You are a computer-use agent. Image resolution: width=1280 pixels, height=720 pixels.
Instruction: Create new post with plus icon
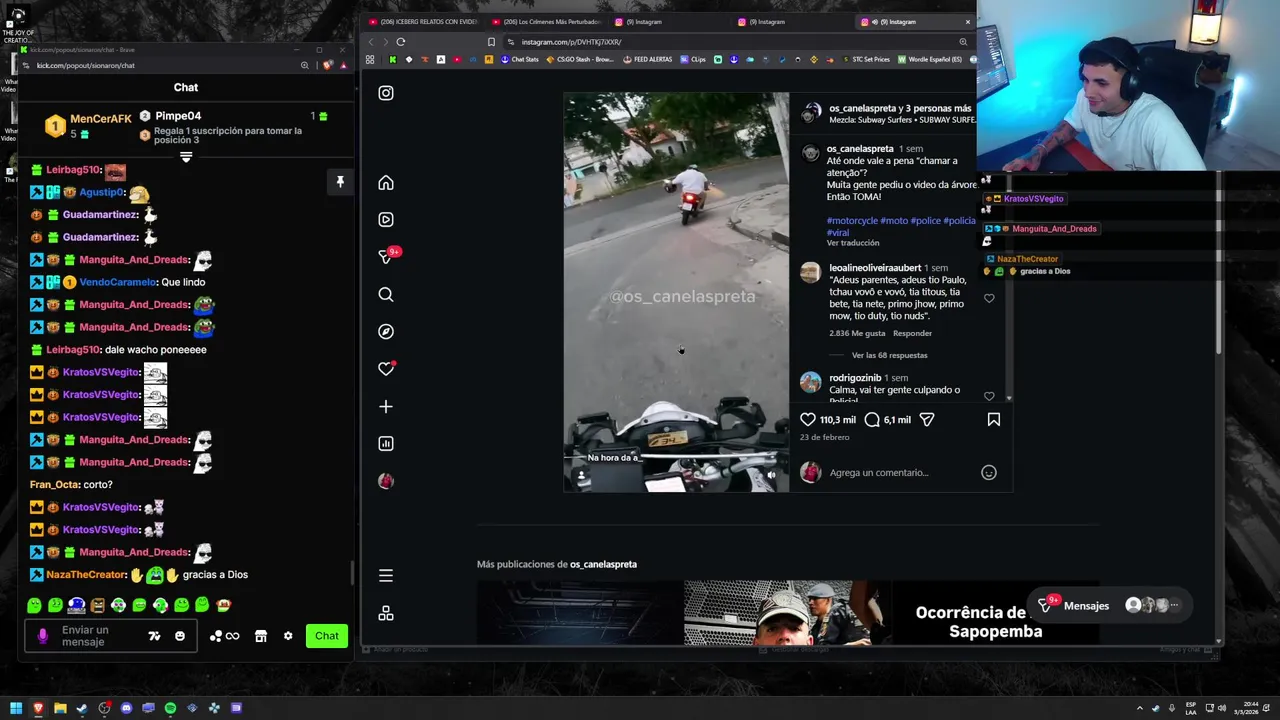tap(386, 406)
